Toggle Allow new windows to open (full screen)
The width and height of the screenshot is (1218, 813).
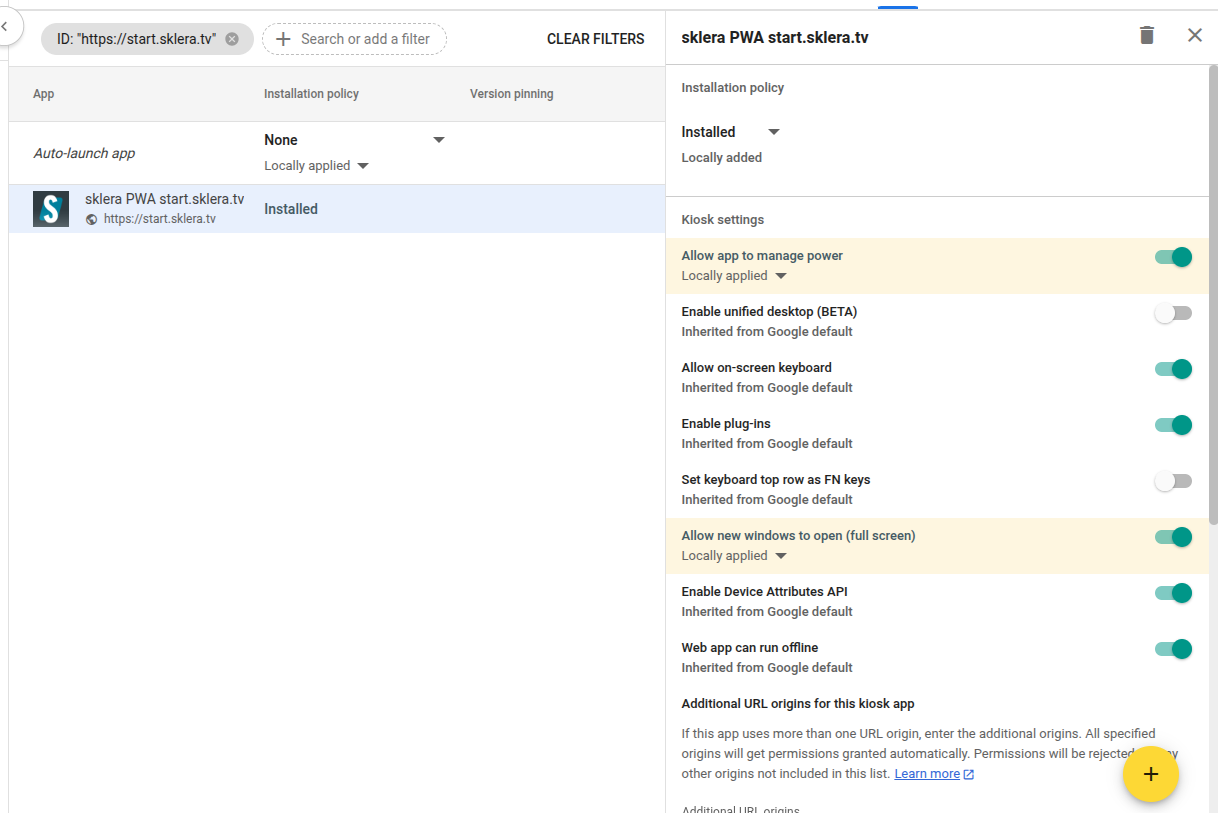click(x=1173, y=537)
